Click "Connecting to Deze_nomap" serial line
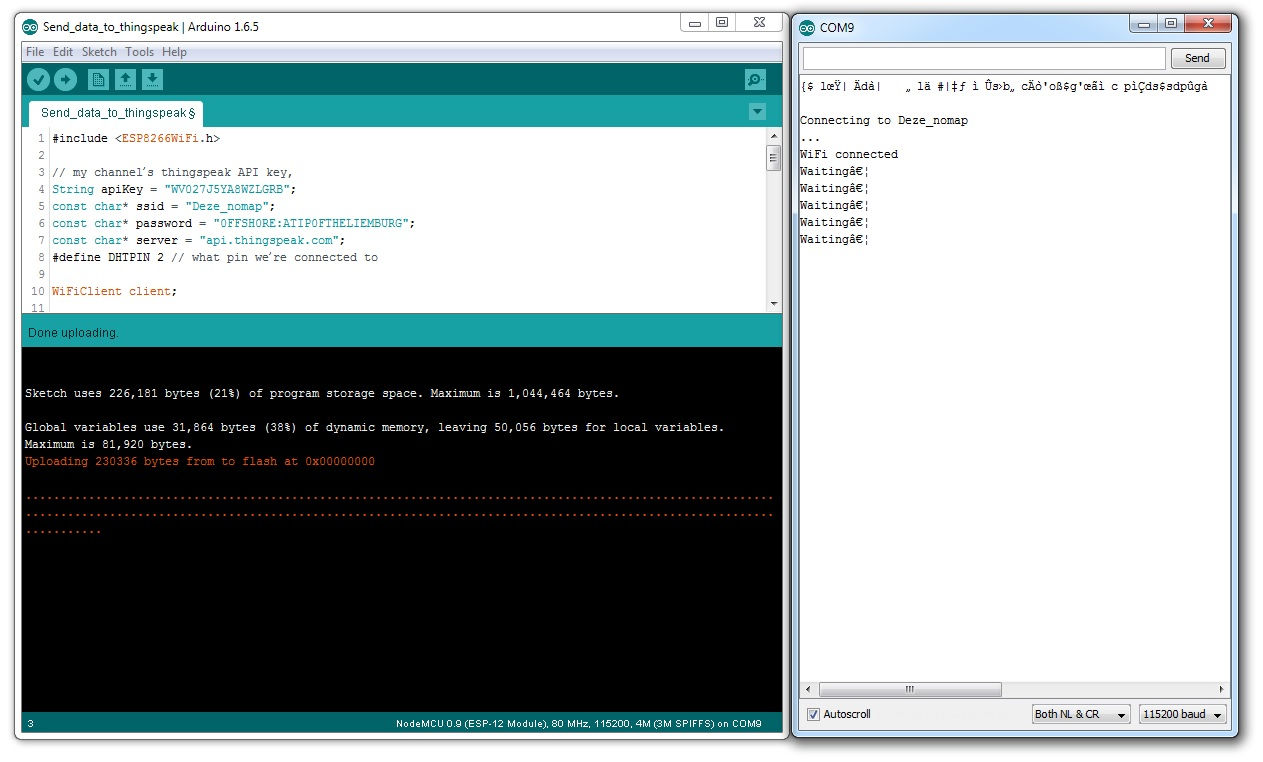Viewport: 1263px width, 762px height. coord(884,120)
